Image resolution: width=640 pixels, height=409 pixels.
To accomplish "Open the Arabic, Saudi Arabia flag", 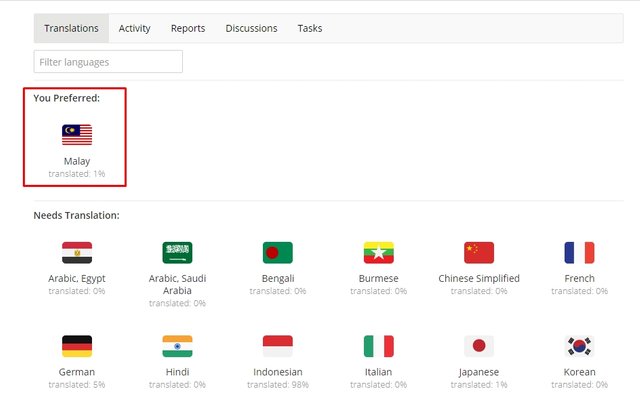I will click(177, 252).
